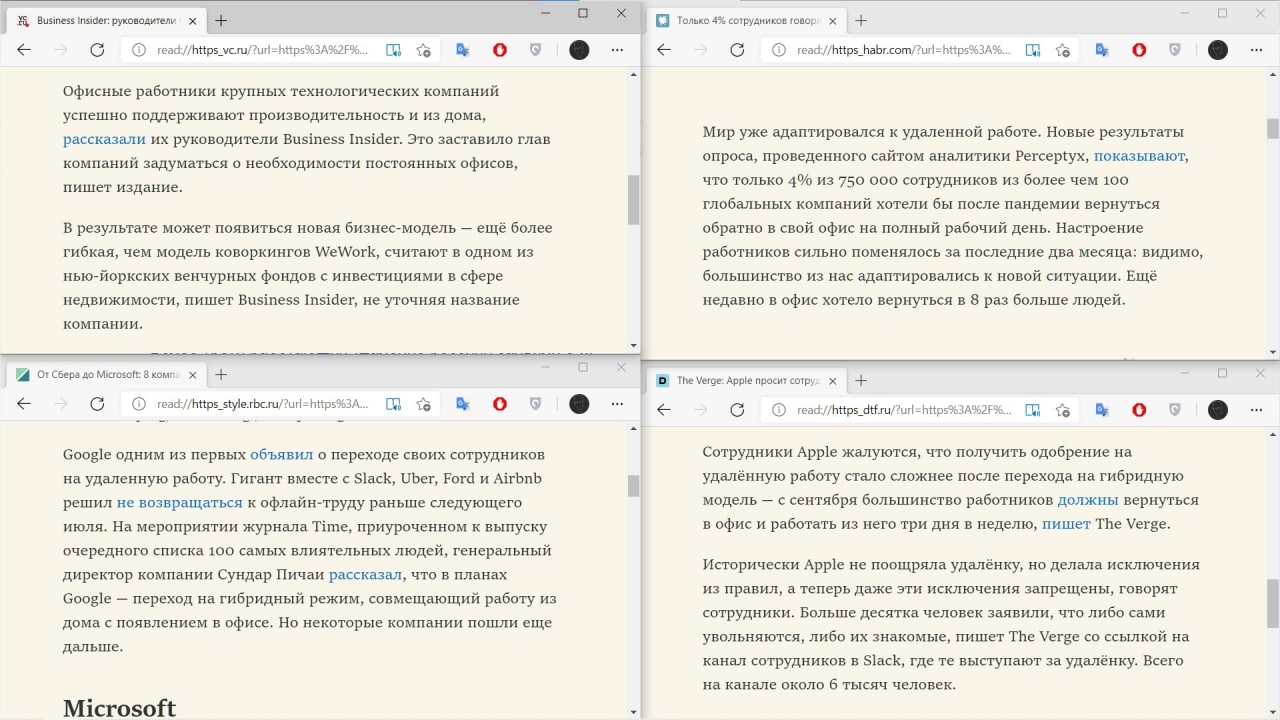Image resolution: width=1280 pixels, height=720 pixels.
Task: Click the address bar URL in dtf.ru window
Action: tap(903, 410)
